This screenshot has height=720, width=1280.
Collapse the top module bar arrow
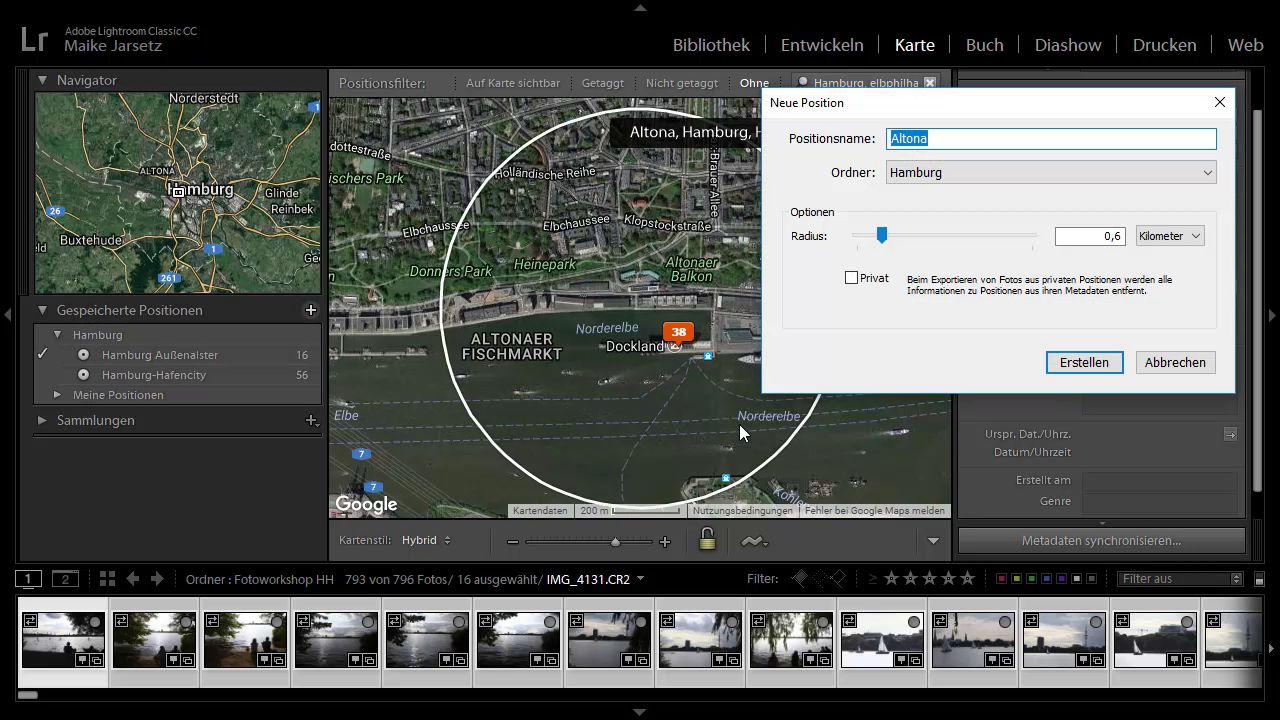tap(640, 7)
